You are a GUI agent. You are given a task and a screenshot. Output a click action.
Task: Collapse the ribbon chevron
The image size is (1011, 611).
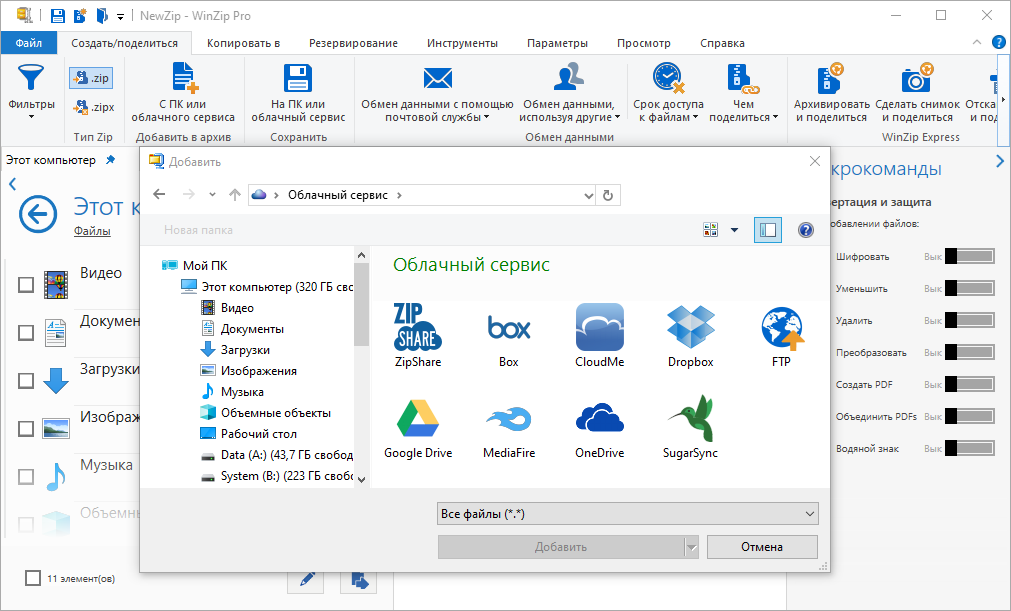coord(977,43)
